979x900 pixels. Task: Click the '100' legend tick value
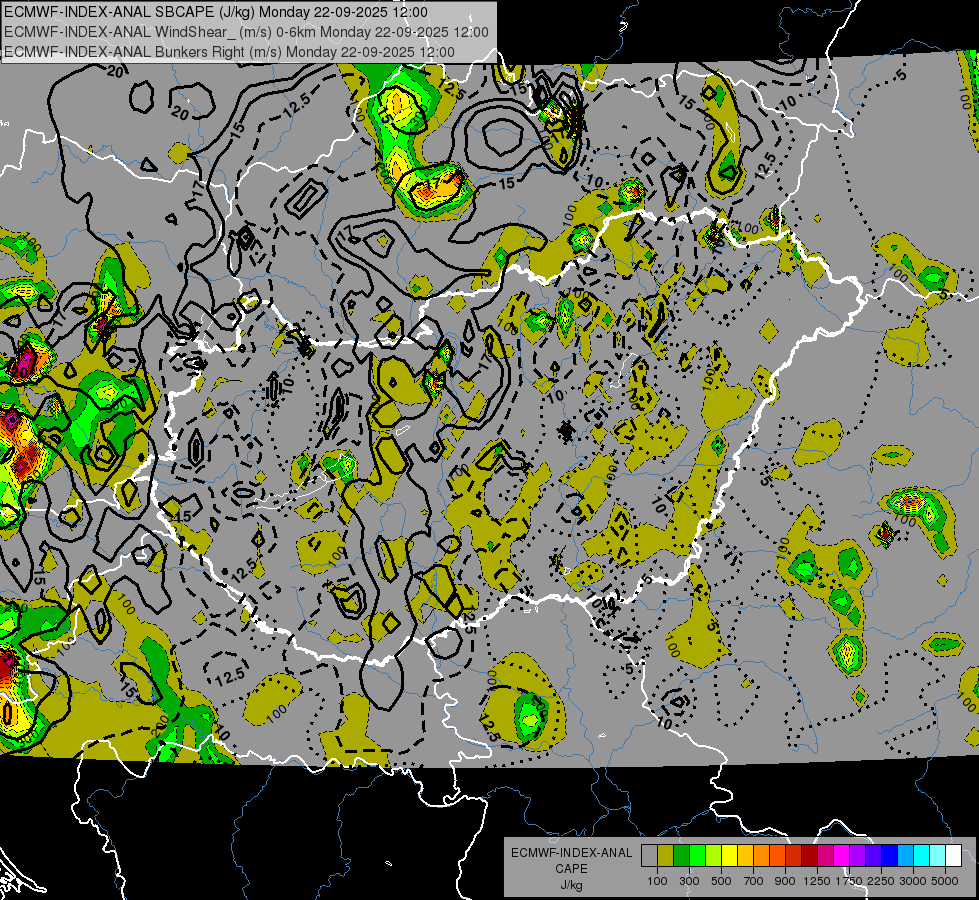click(x=657, y=881)
